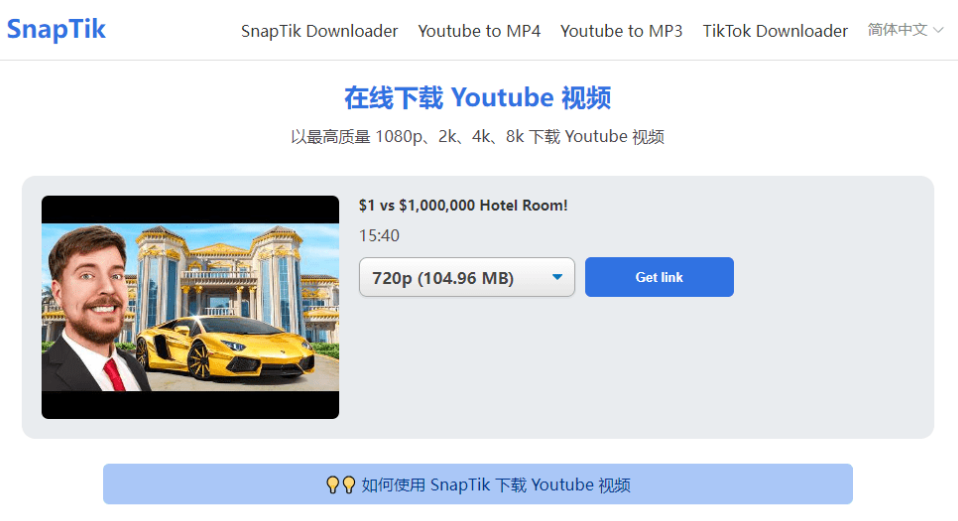
Task: Click the heading 在线下载 Youtube 视频
Action: click(478, 98)
